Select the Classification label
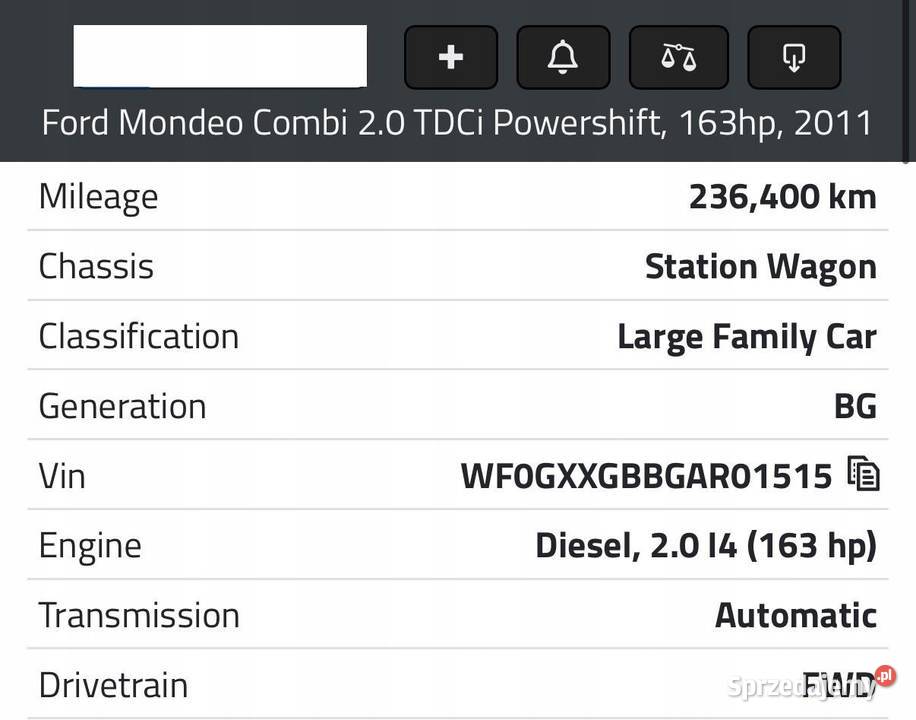Image resolution: width=916 pixels, height=720 pixels. (x=139, y=337)
